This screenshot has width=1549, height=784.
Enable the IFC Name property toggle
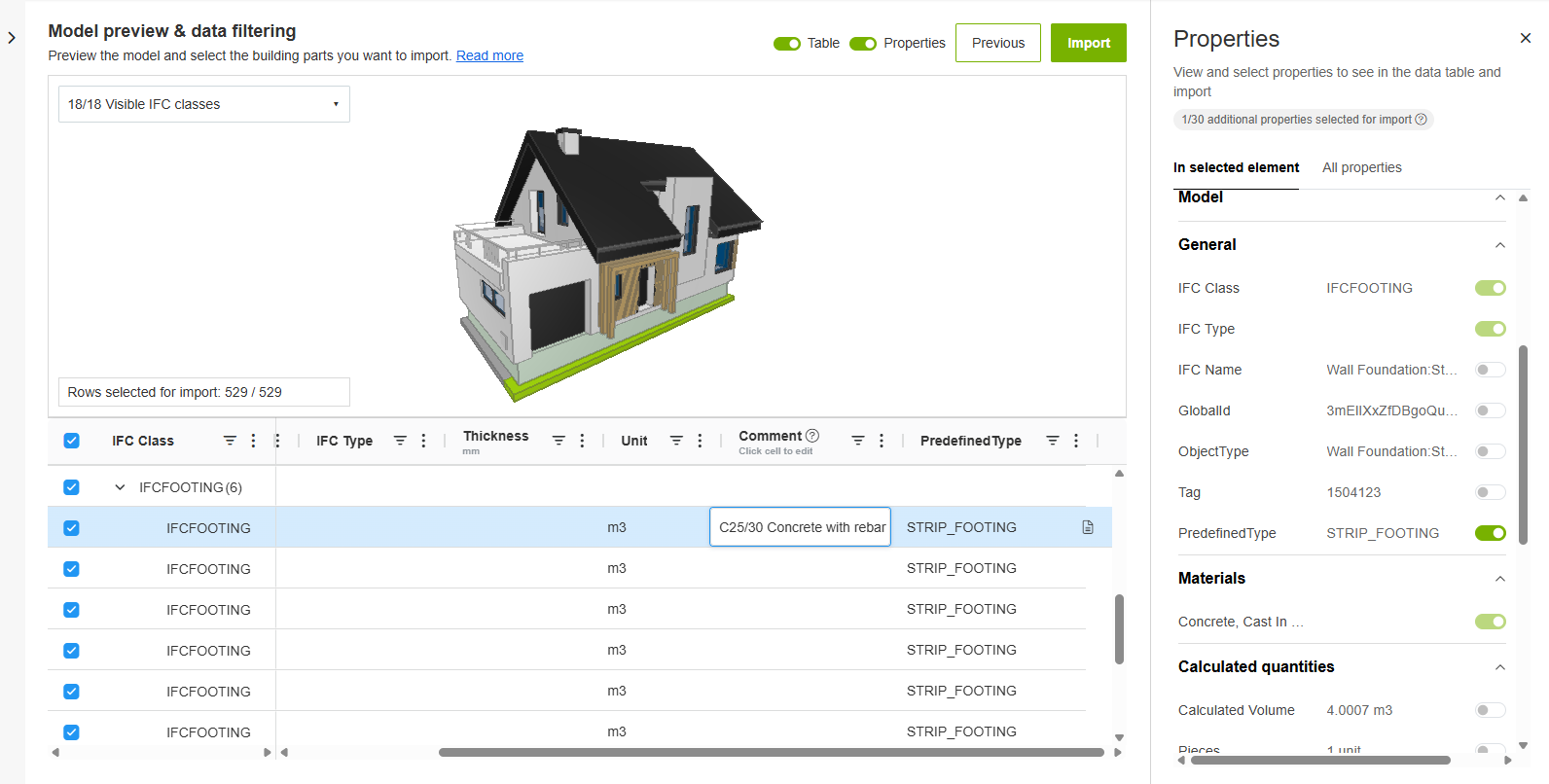1491,370
